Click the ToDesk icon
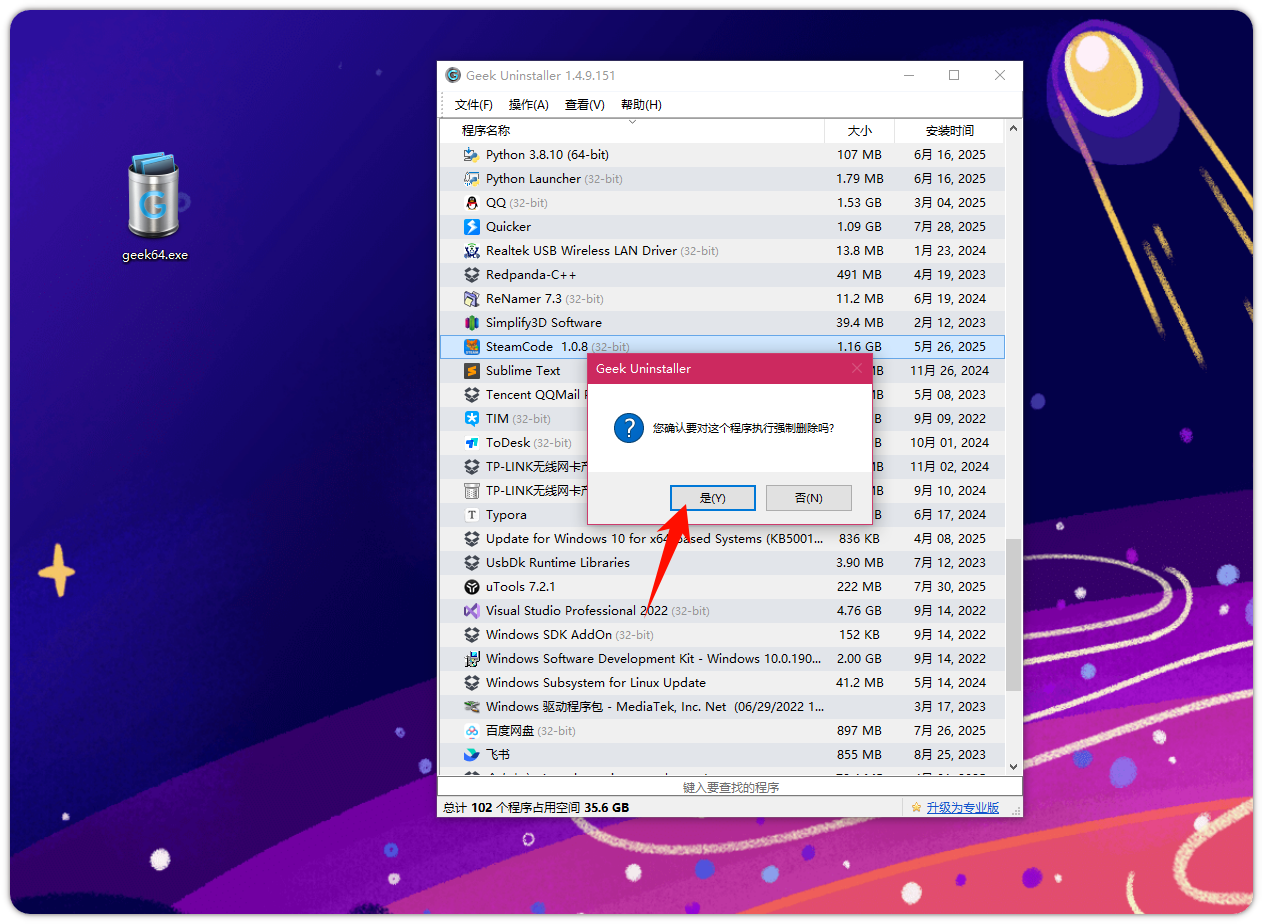Screen dimensions: 1263x924 [472, 443]
